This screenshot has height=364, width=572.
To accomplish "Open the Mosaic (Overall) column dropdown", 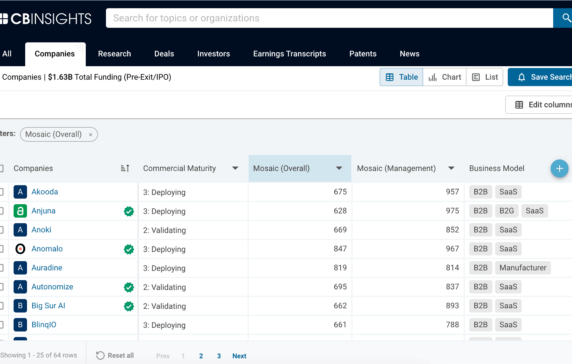I will (339, 168).
